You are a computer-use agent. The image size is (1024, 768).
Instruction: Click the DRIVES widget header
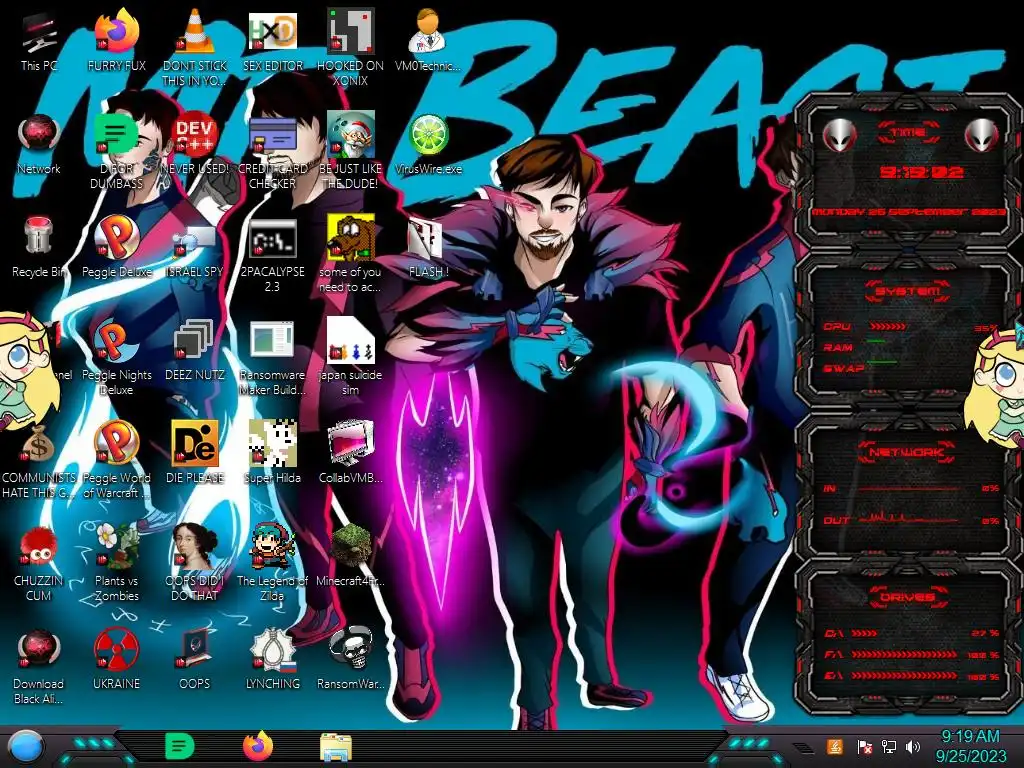[908, 597]
